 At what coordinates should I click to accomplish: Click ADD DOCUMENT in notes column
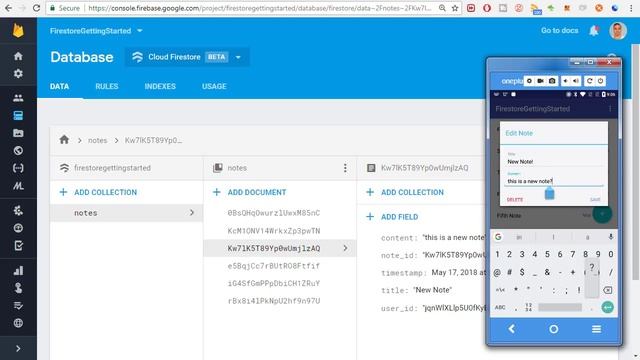[x=250, y=192]
